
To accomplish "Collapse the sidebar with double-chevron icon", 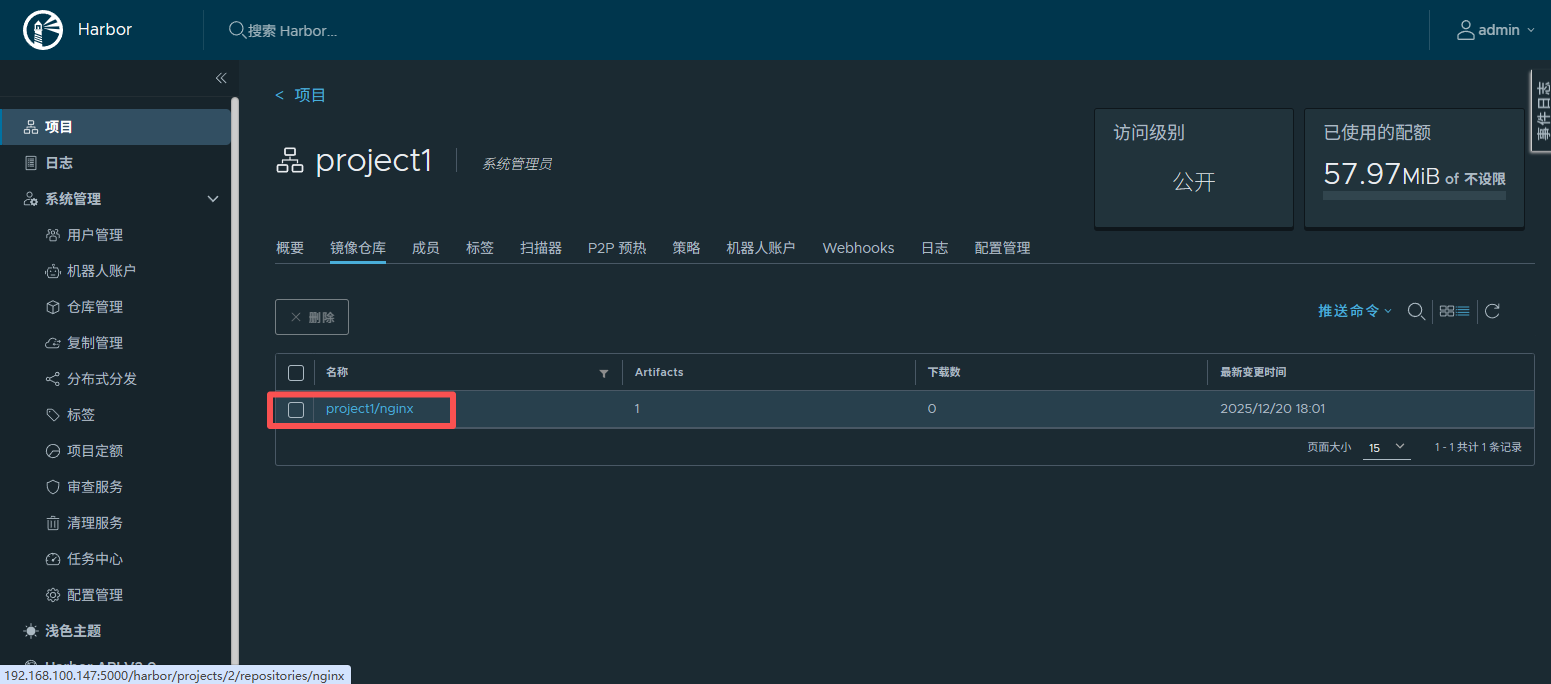I will point(221,78).
